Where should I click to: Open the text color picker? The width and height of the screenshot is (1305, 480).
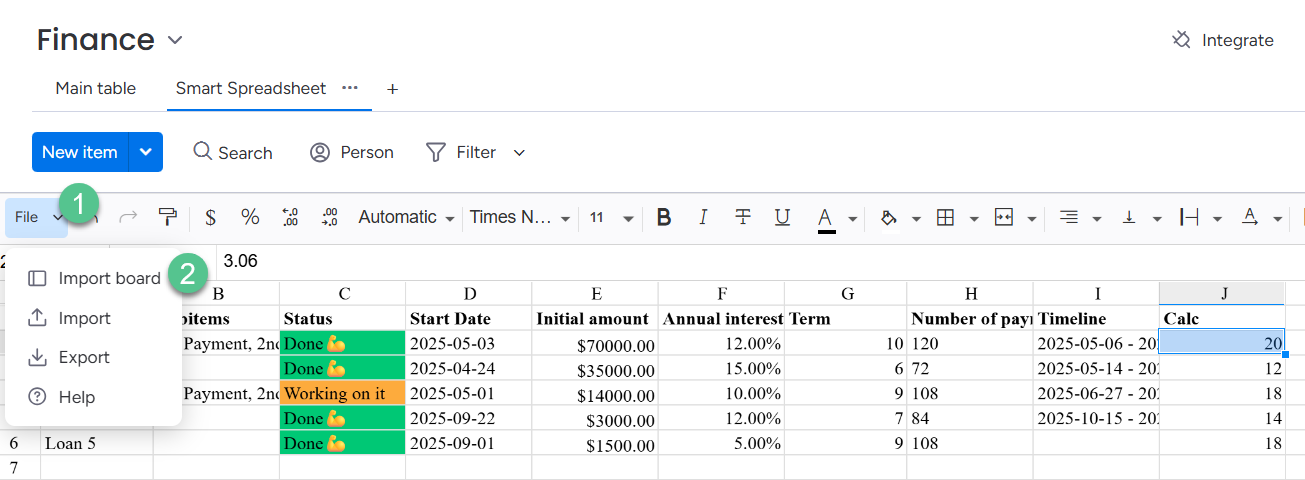click(826, 217)
